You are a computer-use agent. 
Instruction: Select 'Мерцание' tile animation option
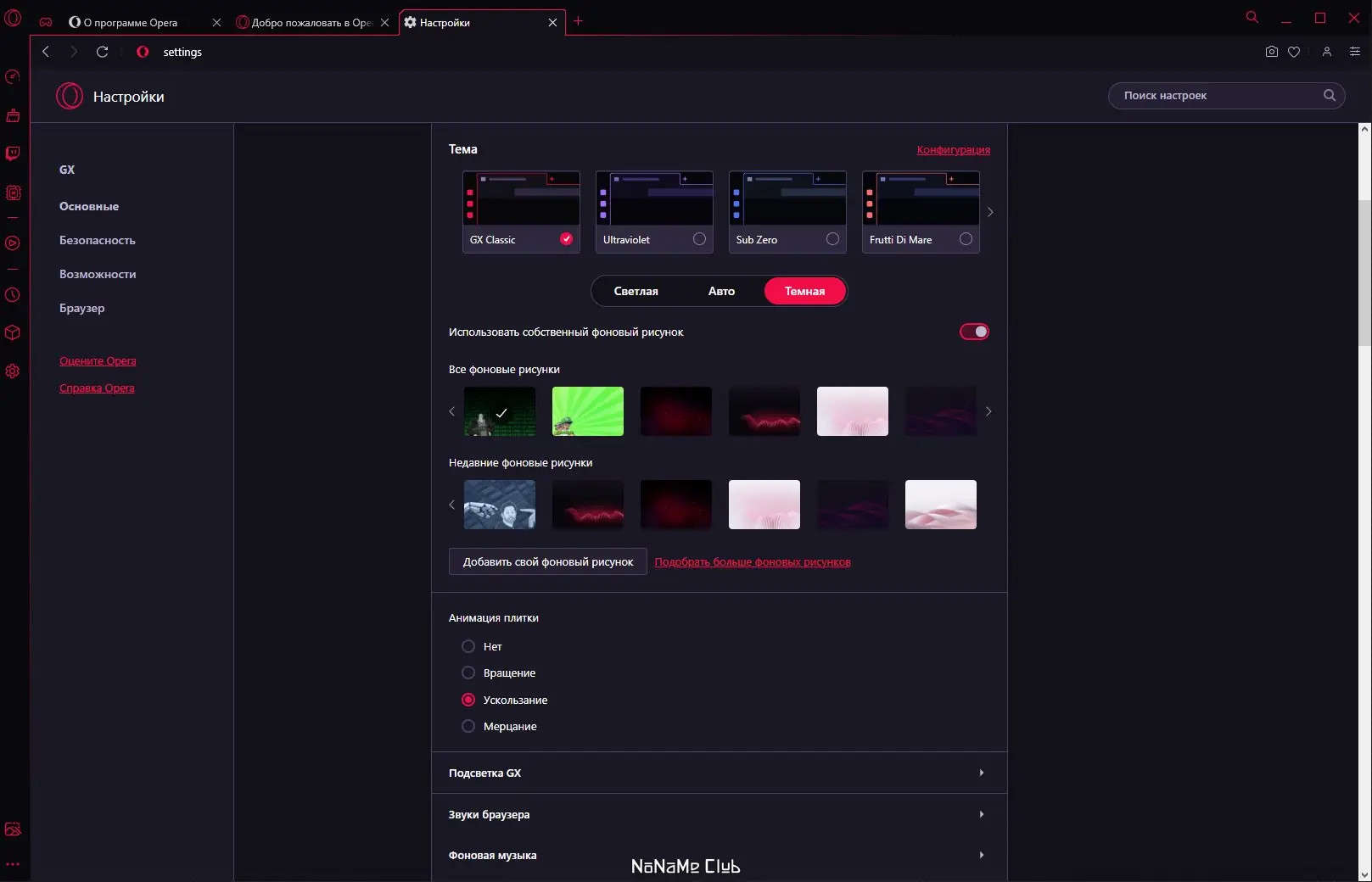(468, 726)
